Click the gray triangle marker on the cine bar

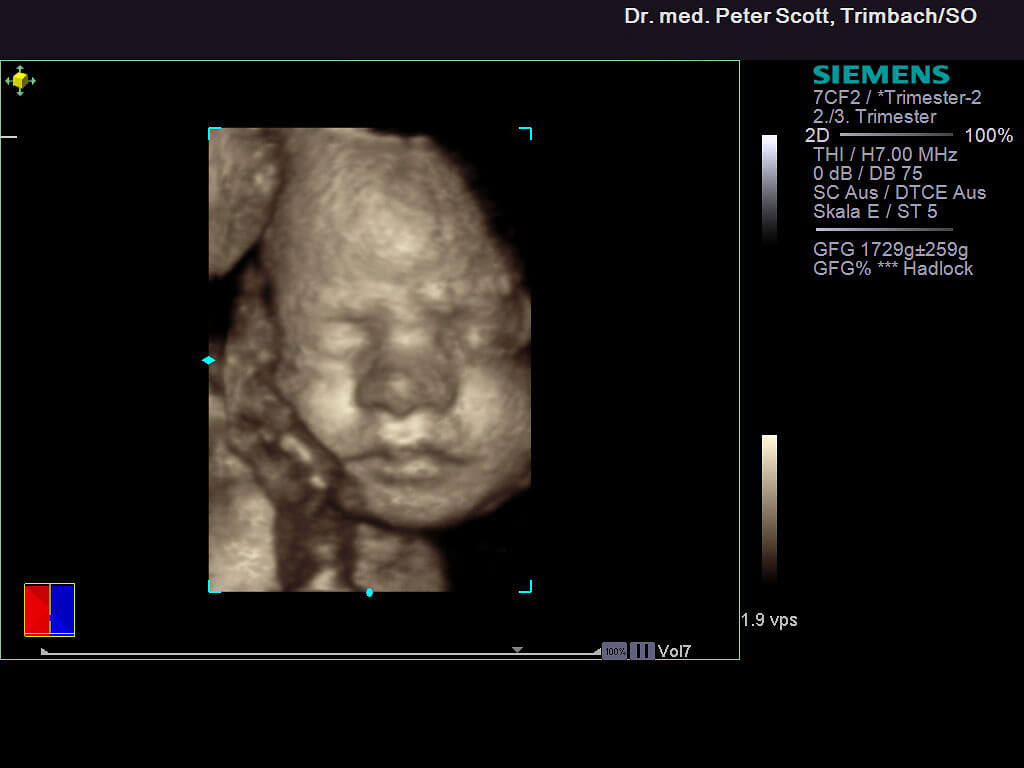(517, 650)
